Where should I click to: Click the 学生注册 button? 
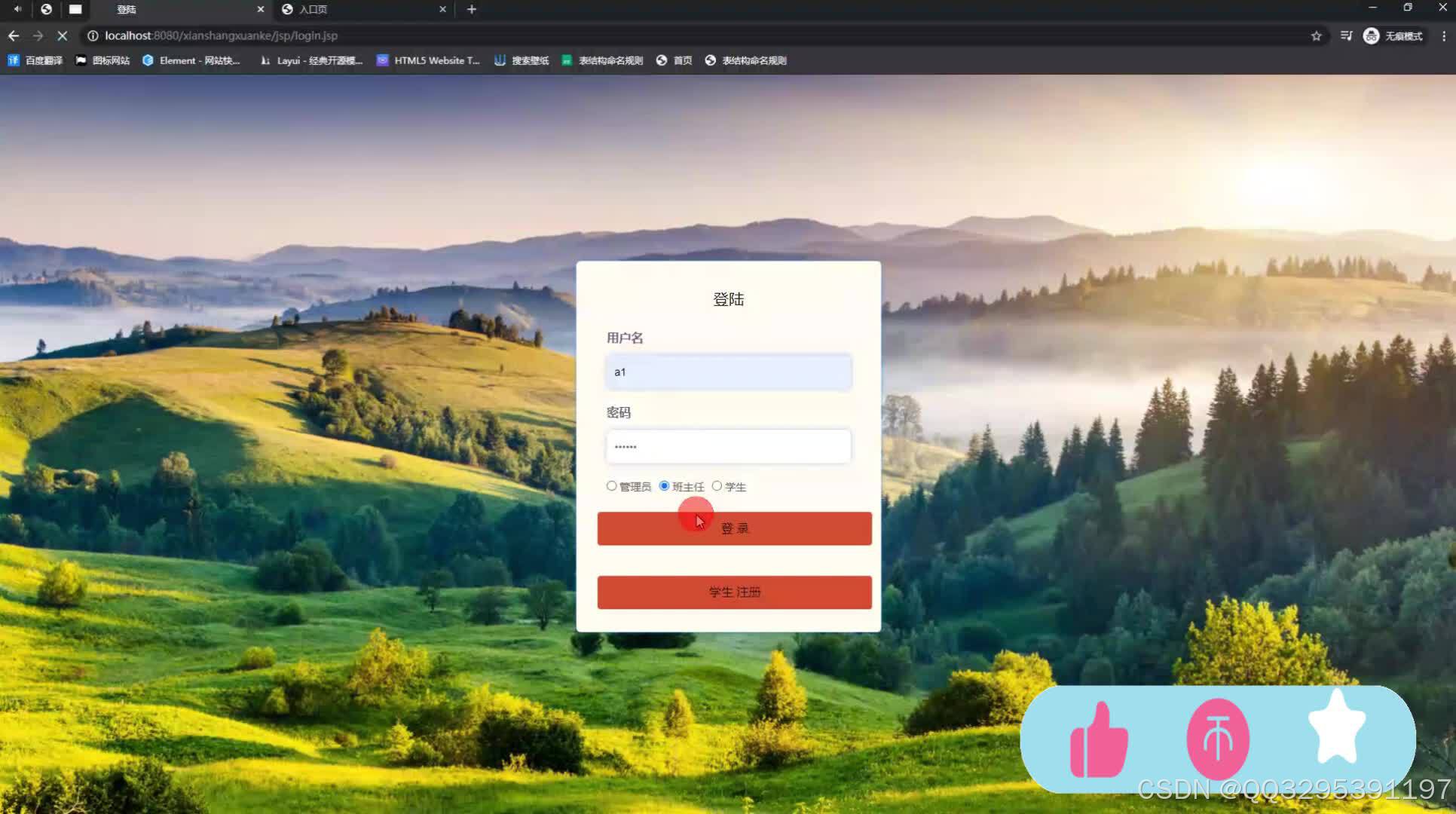click(x=734, y=592)
